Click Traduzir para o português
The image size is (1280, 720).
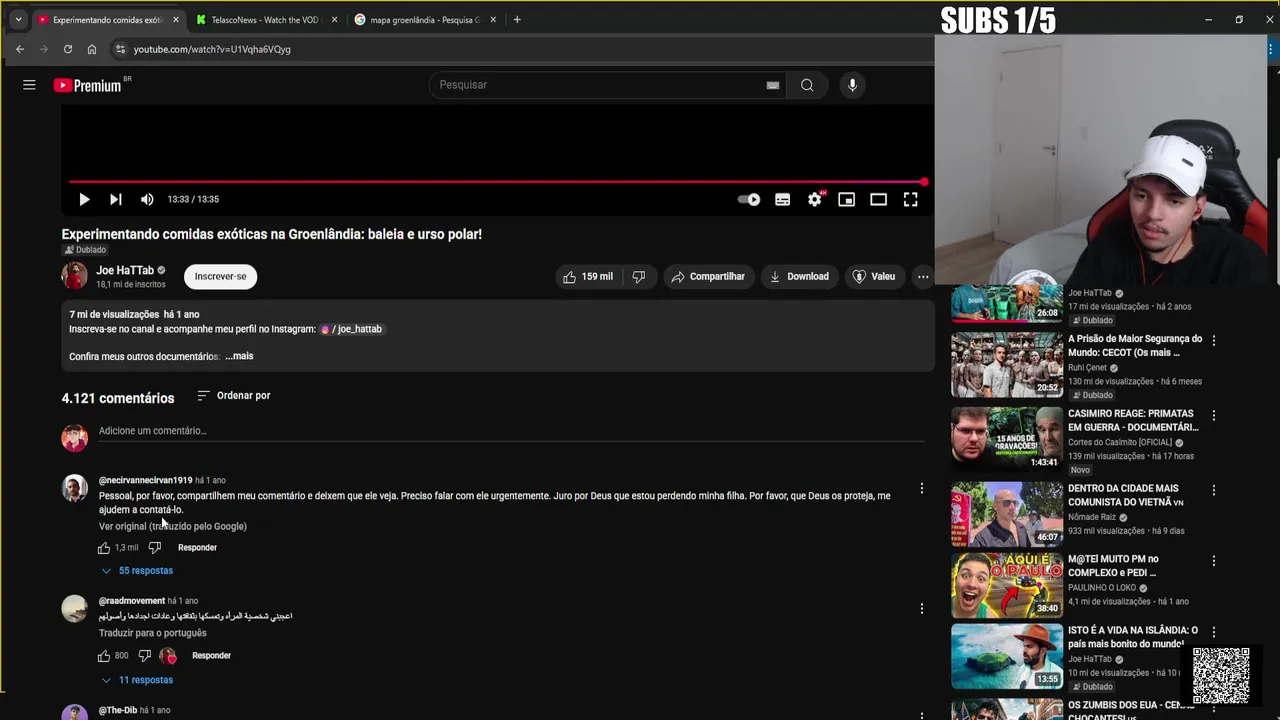coord(153,633)
